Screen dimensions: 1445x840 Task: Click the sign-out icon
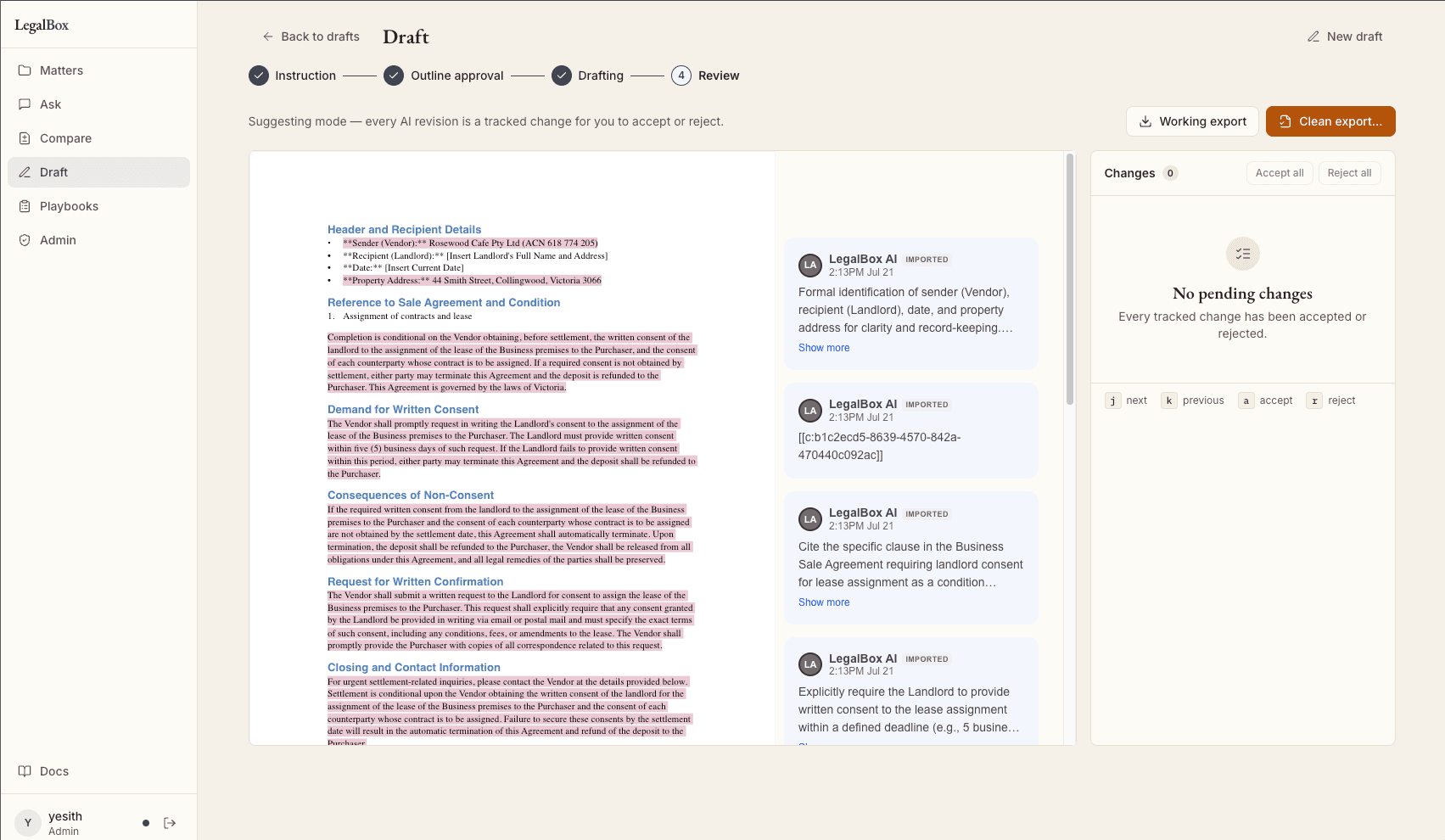pos(170,823)
